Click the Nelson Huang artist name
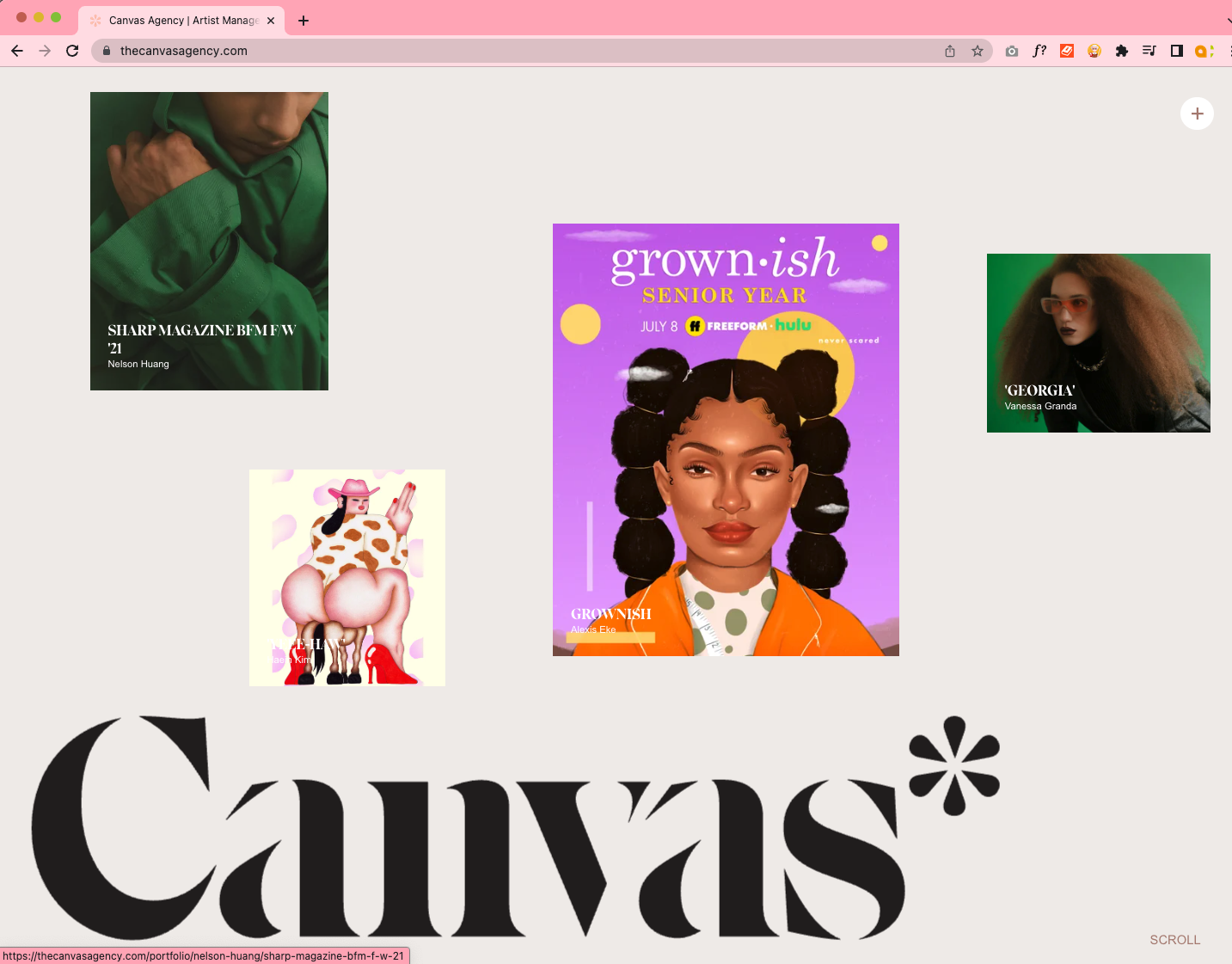 138,364
